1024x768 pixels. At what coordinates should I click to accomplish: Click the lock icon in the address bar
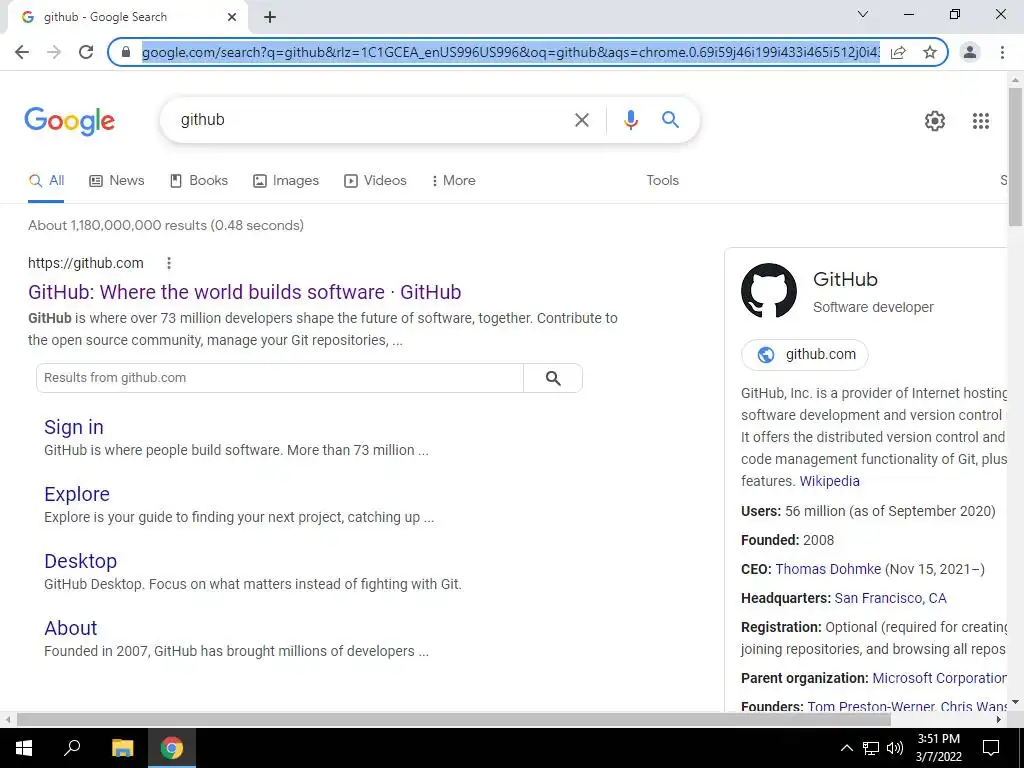pyautogui.click(x=127, y=52)
